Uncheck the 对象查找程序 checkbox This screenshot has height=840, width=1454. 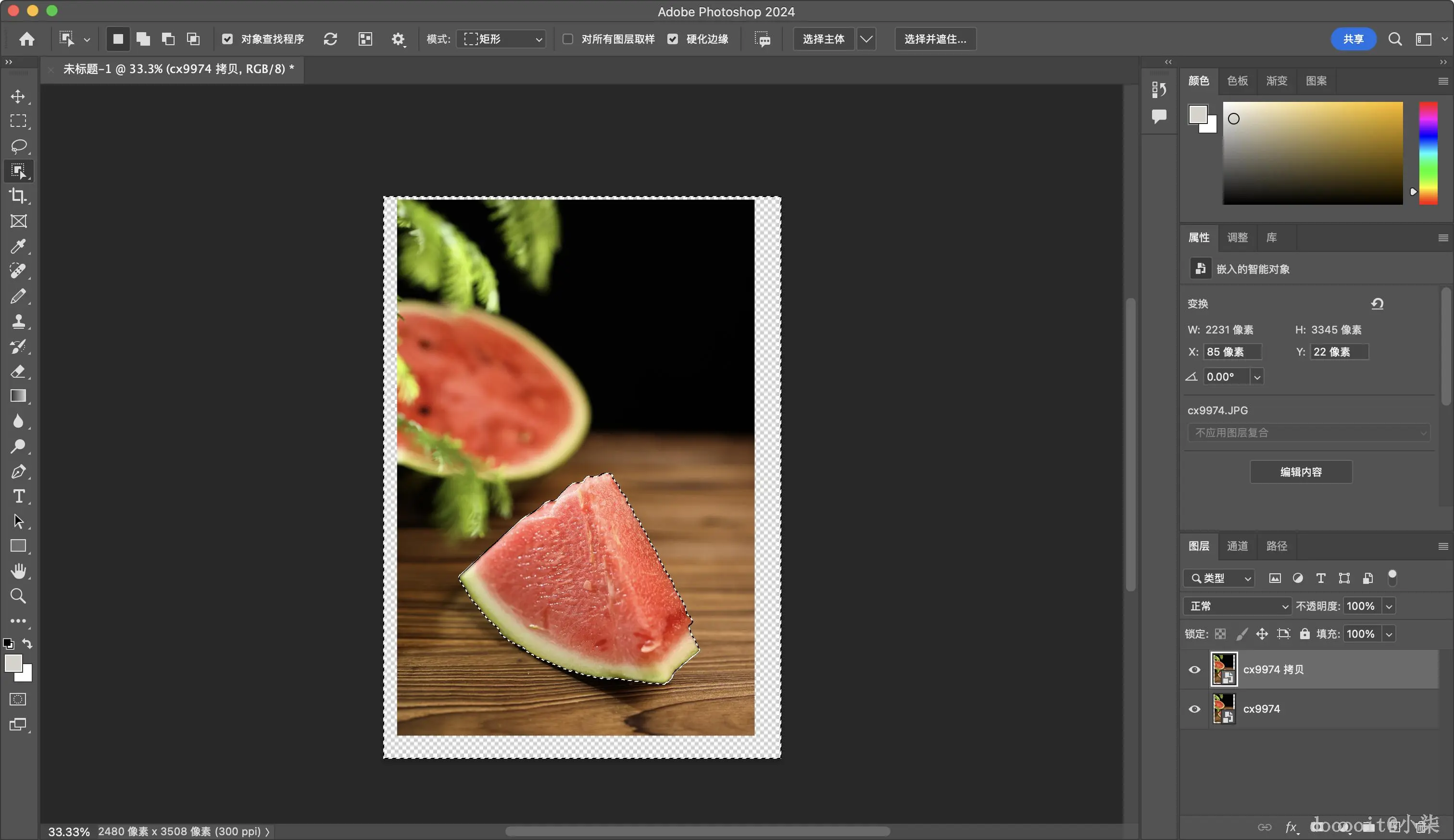pyautogui.click(x=227, y=39)
